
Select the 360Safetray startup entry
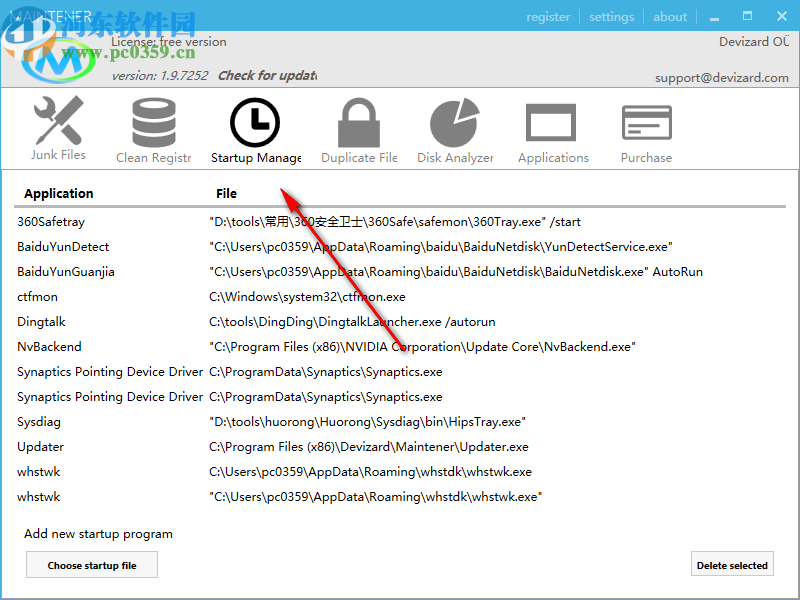point(51,222)
